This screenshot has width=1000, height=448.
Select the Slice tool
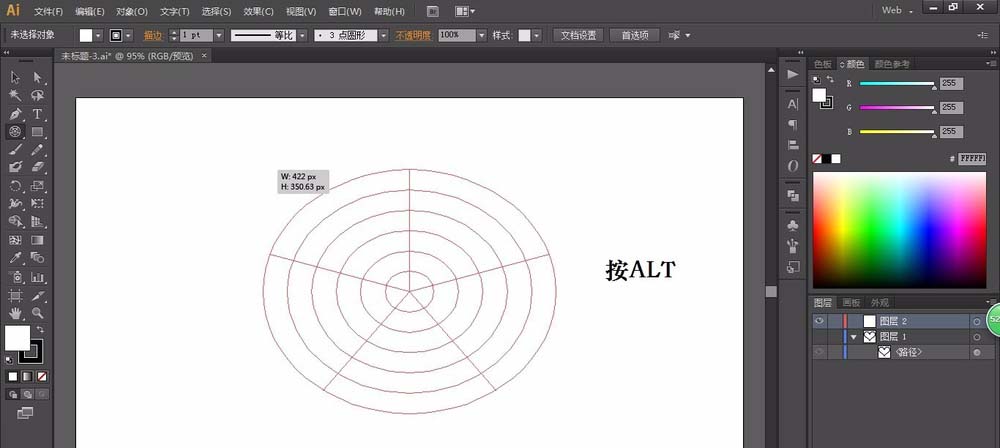(38, 295)
